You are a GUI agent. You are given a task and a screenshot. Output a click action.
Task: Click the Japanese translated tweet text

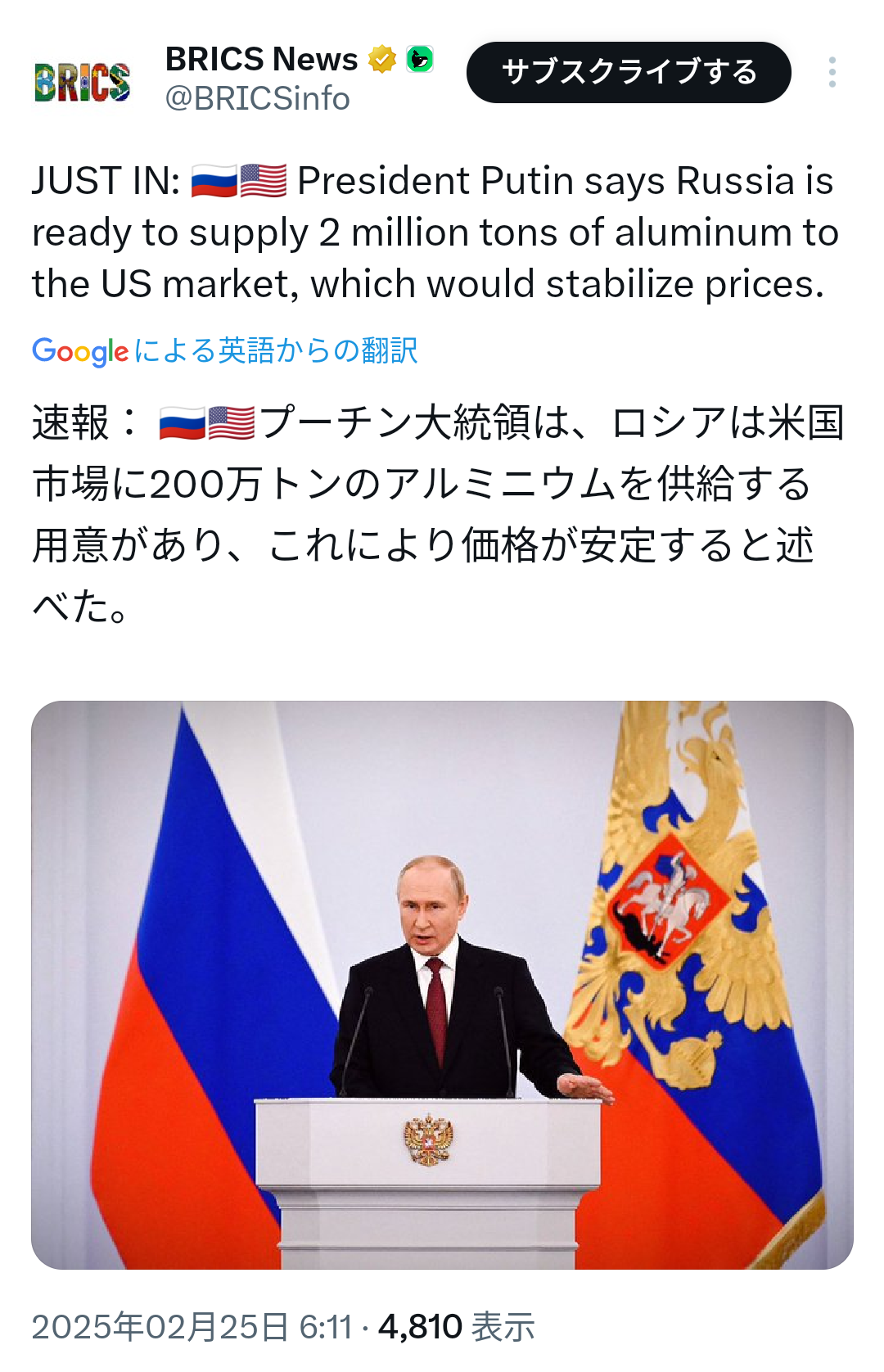coord(434,514)
